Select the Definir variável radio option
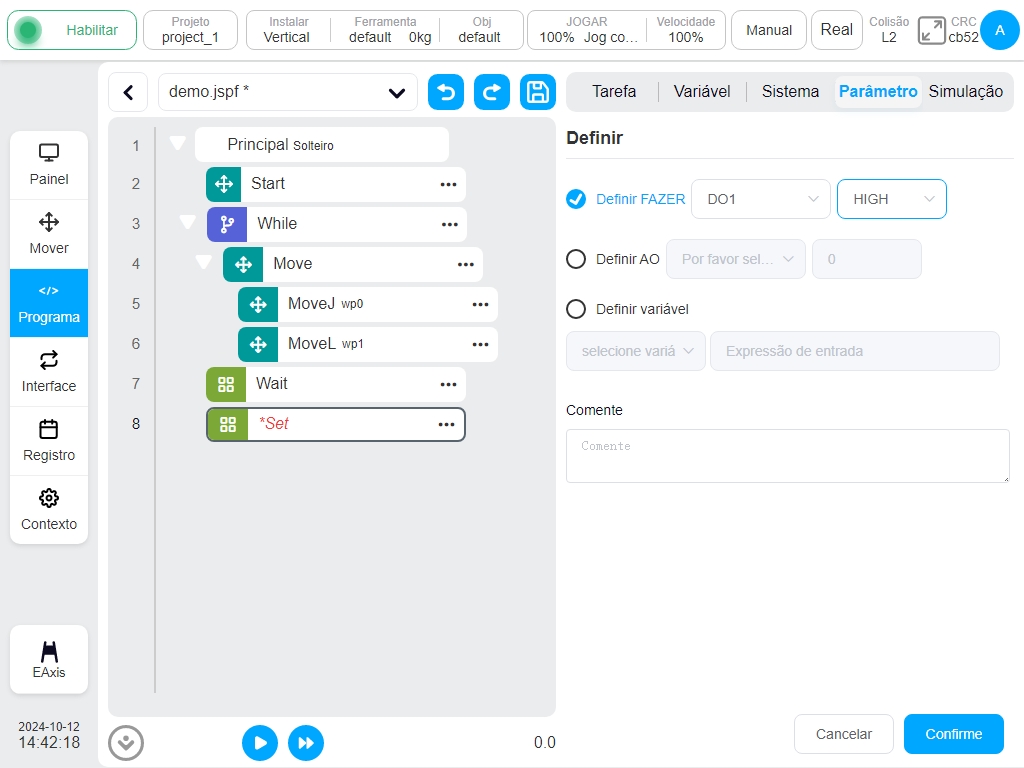This screenshot has width=1024, height=768. coord(576,309)
